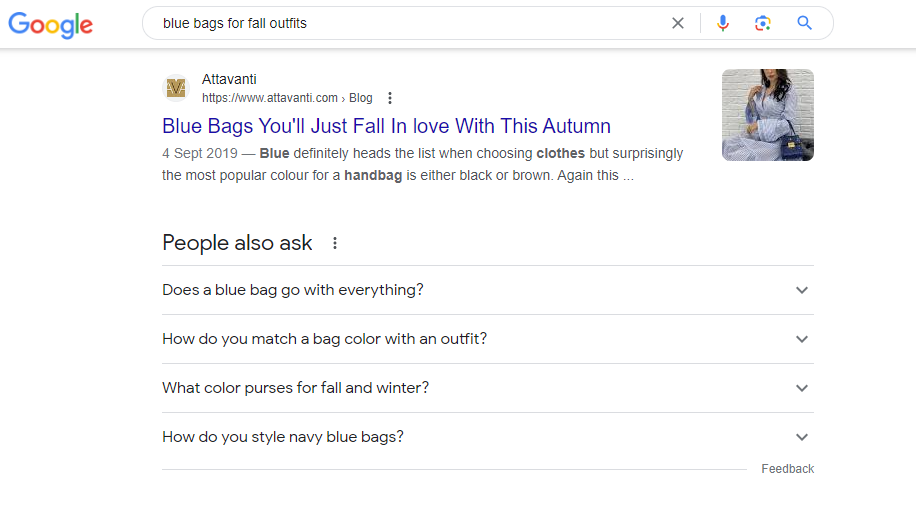Click the Attavanti site favicon
The height and width of the screenshot is (508, 916).
click(176, 88)
